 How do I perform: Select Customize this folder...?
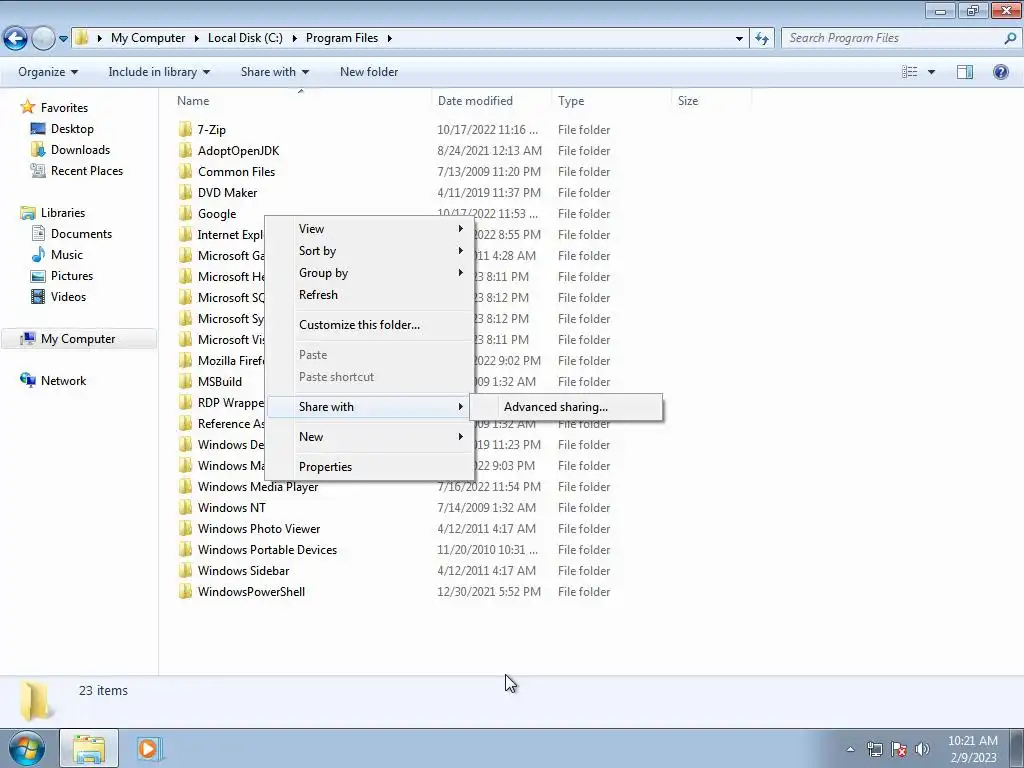pyautogui.click(x=370, y=325)
